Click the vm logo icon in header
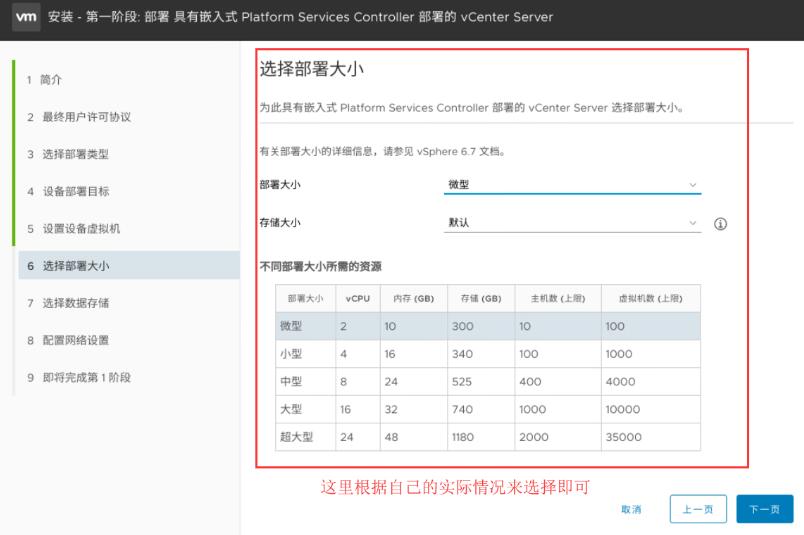Image resolution: width=804 pixels, height=535 pixels. point(26,17)
